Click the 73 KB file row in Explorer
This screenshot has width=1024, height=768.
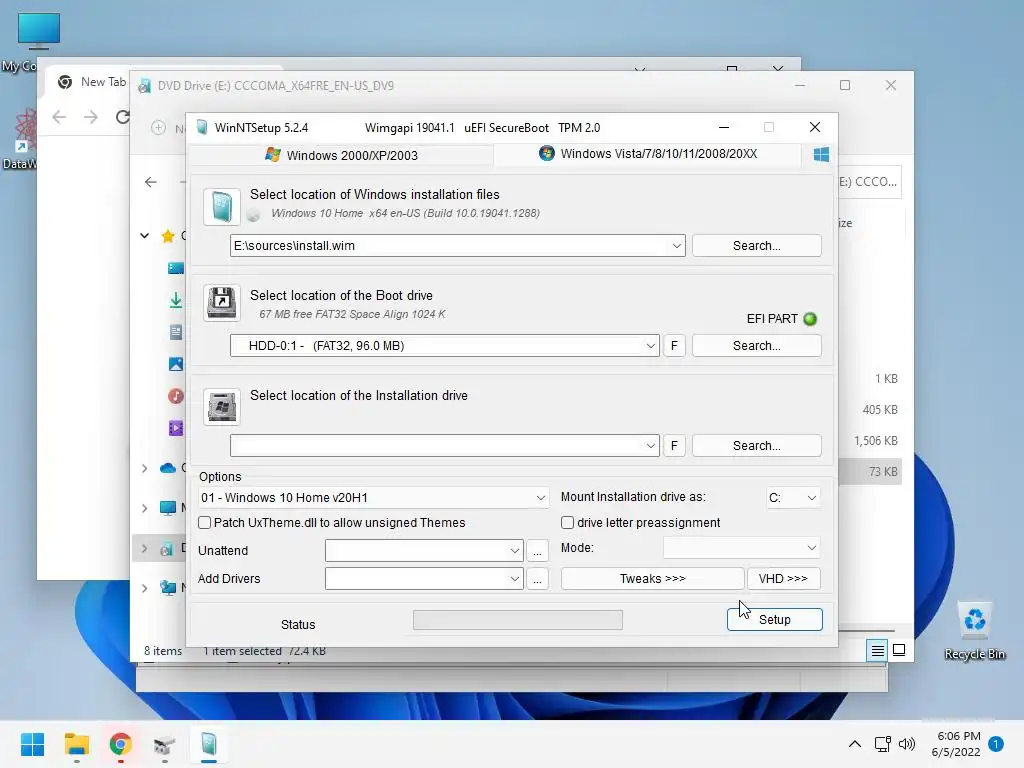(x=870, y=472)
